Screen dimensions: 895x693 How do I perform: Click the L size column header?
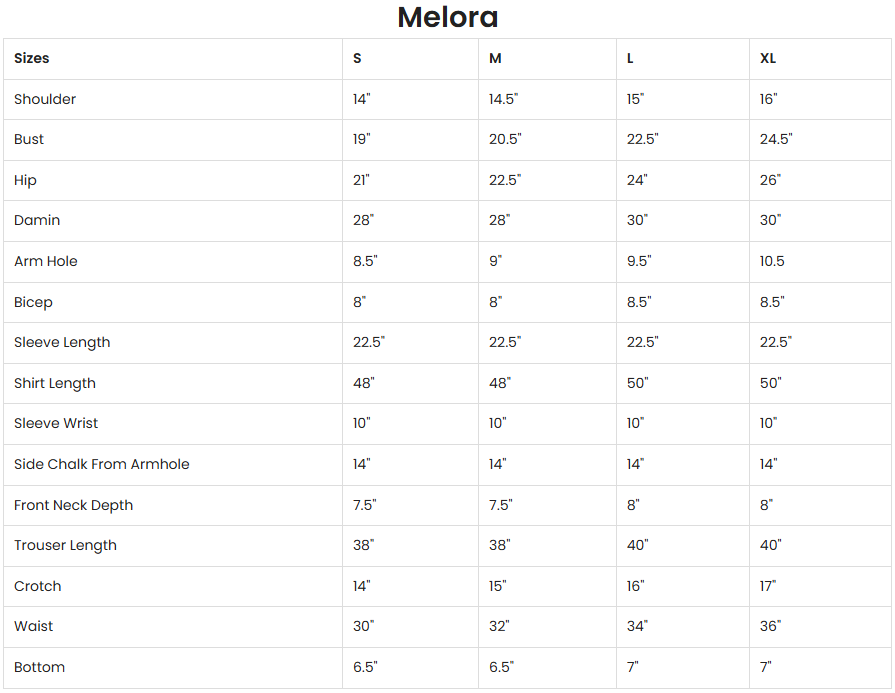[x=630, y=58]
